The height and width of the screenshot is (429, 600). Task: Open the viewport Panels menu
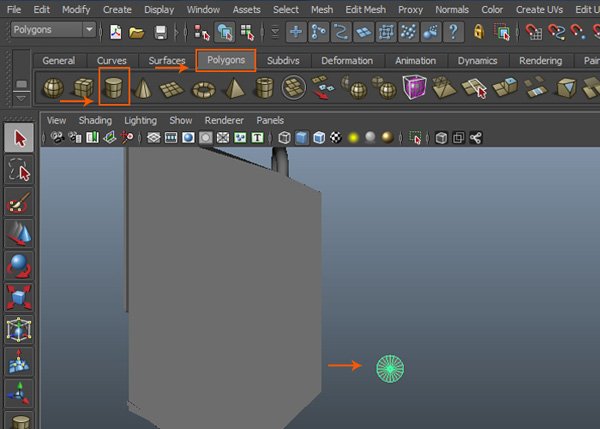point(270,120)
